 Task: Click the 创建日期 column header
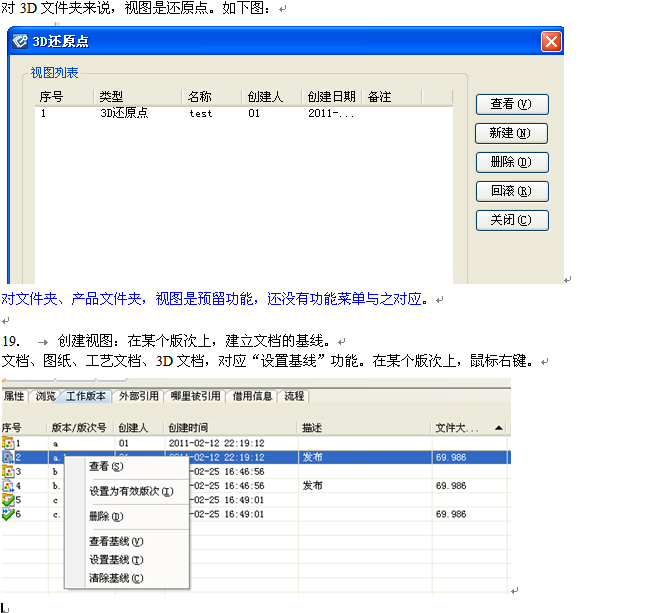(x=331, y=97)
